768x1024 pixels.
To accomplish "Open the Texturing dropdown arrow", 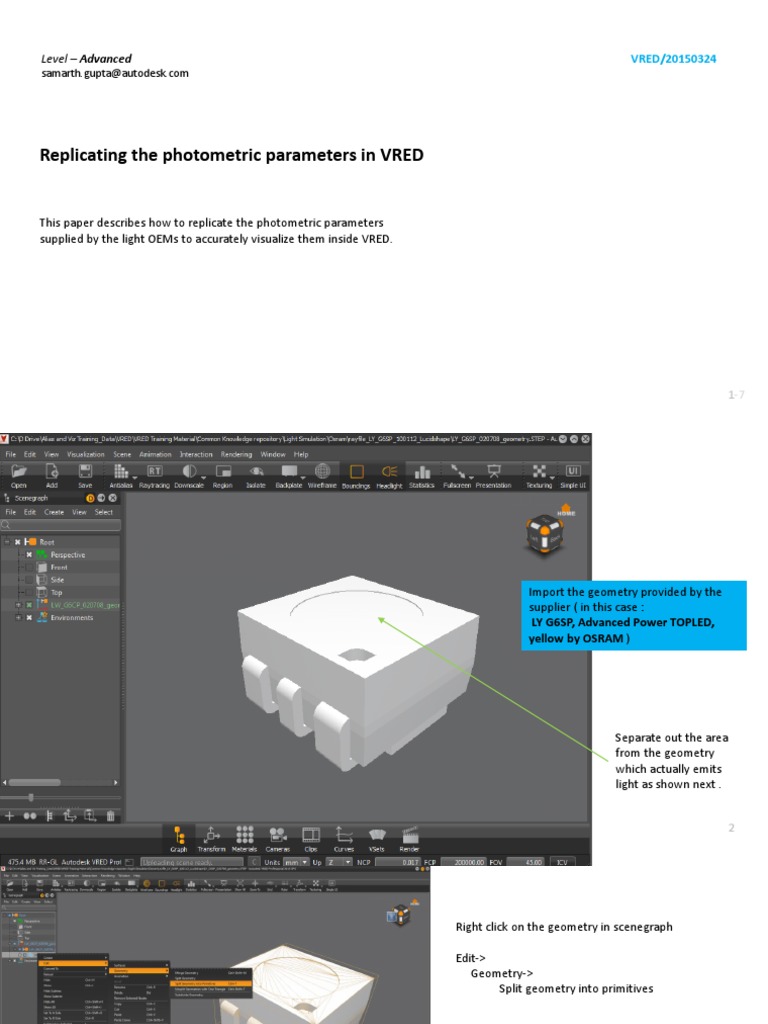I will [x=552, y=477].
